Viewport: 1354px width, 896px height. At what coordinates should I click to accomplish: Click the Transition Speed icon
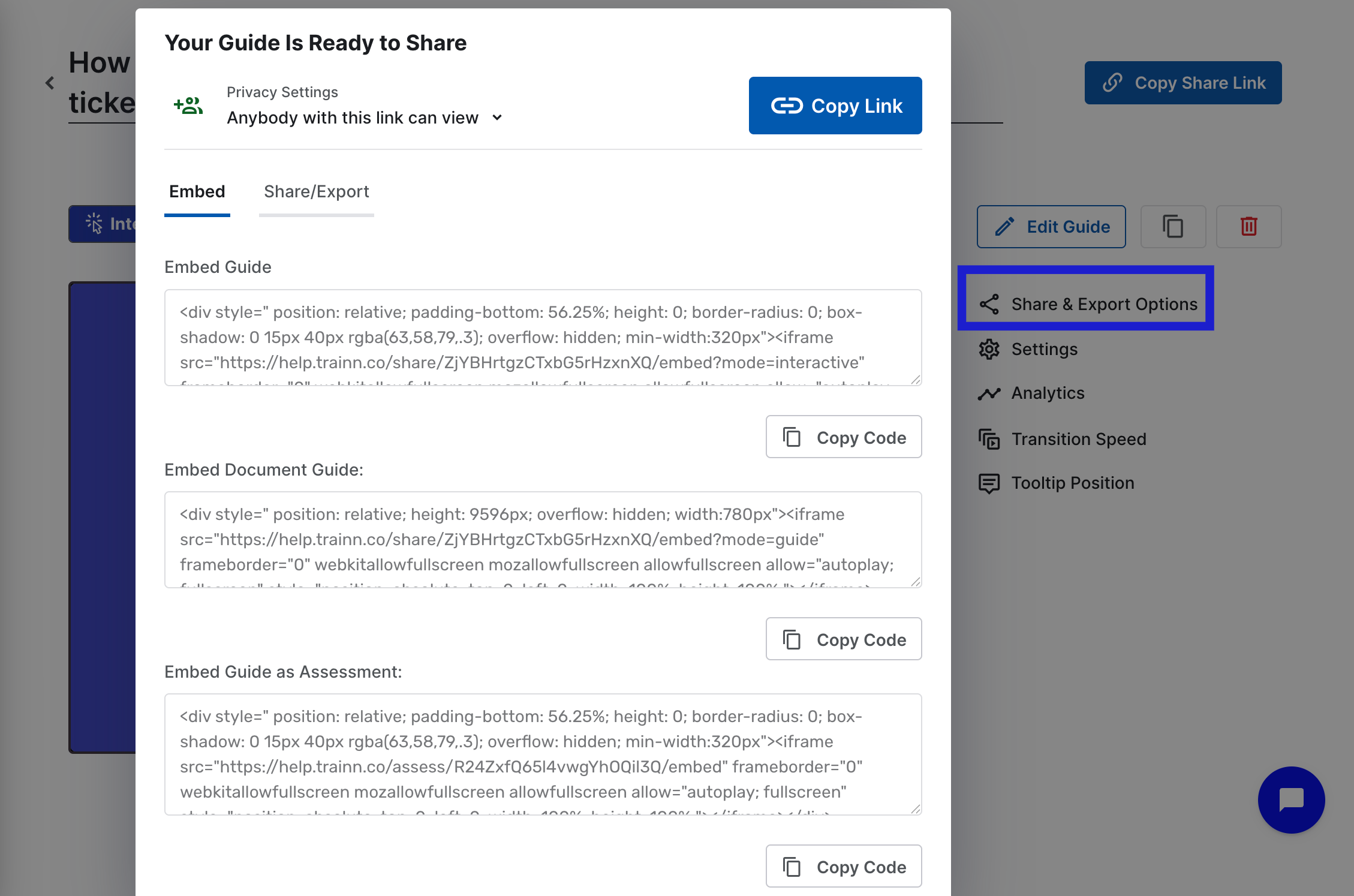click(989, 439)
